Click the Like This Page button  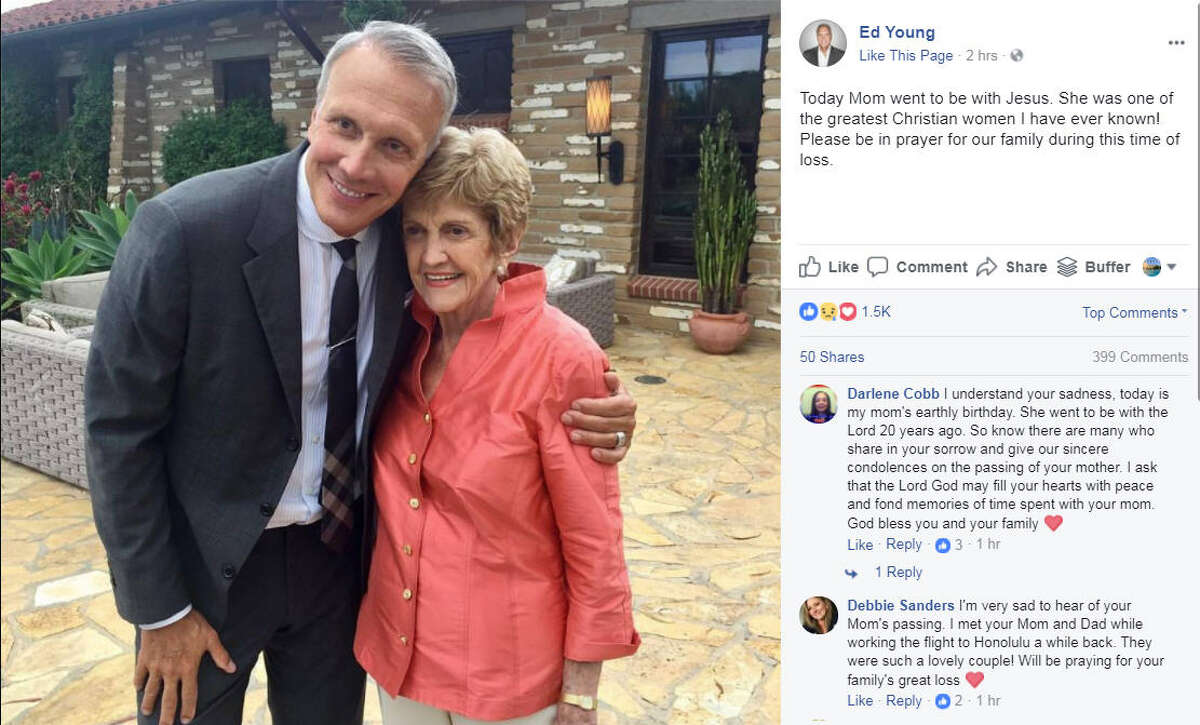pos(906,56)
